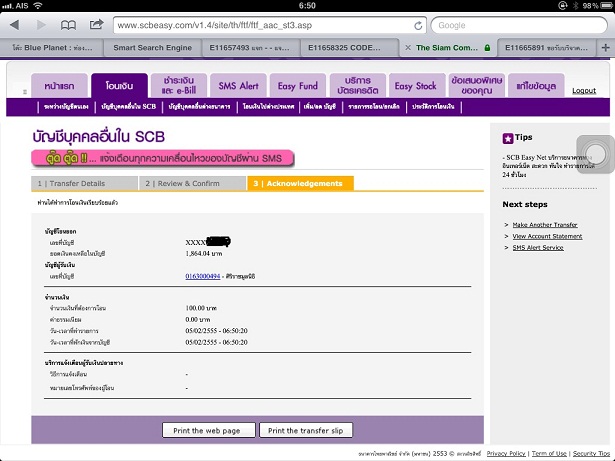Click Print the web page button
The height and width of the screenshot is (461, 615).
(x=209, y=430)
